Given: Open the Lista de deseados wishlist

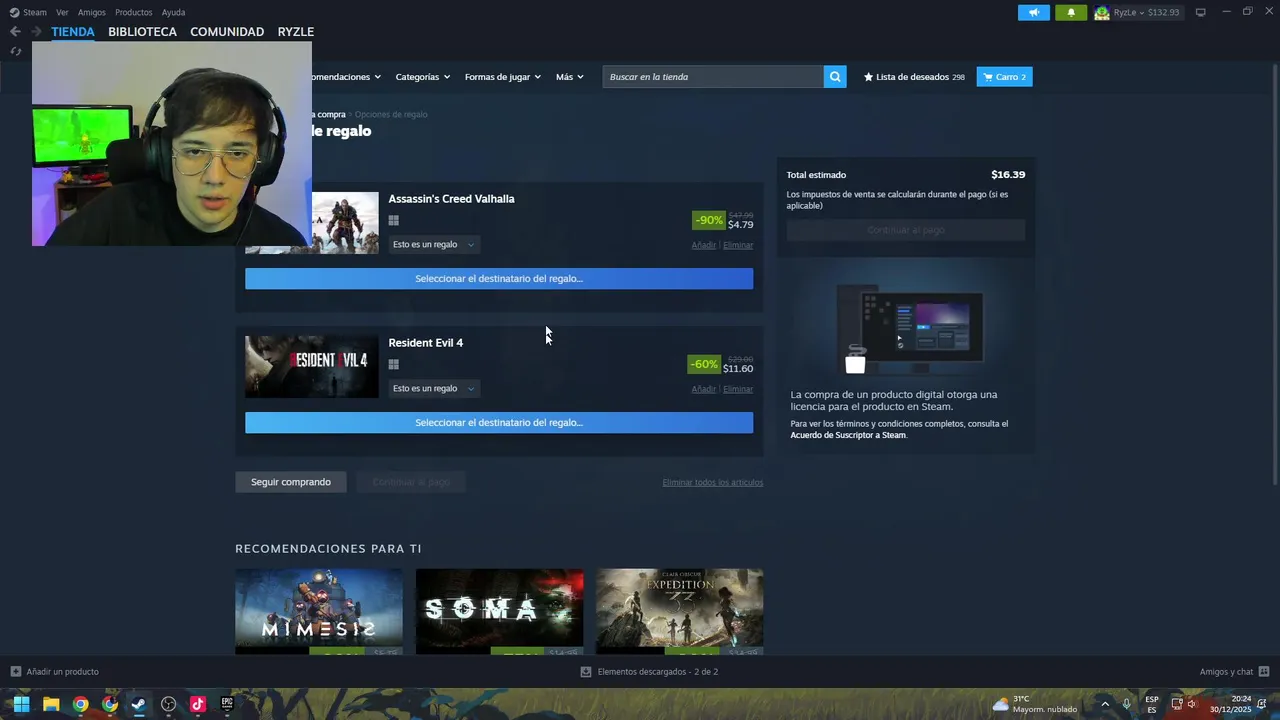Looking at the screenshot, I should click(x=914, y=77).
